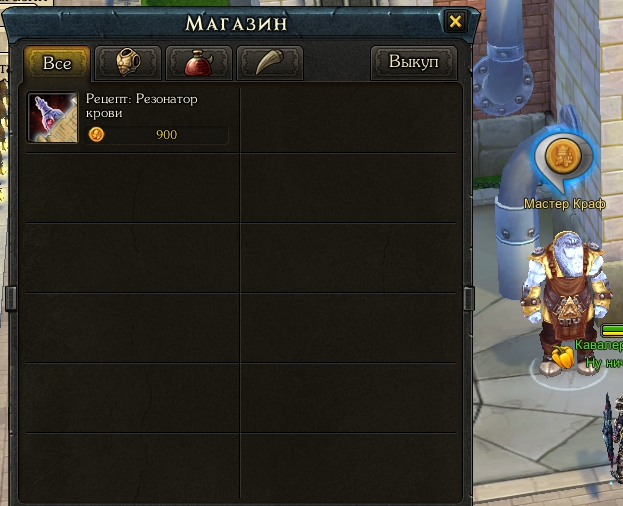This screenshot has height=506, width=623.
Task: Pick up the yellow pepper item
Action: (563, 357)
